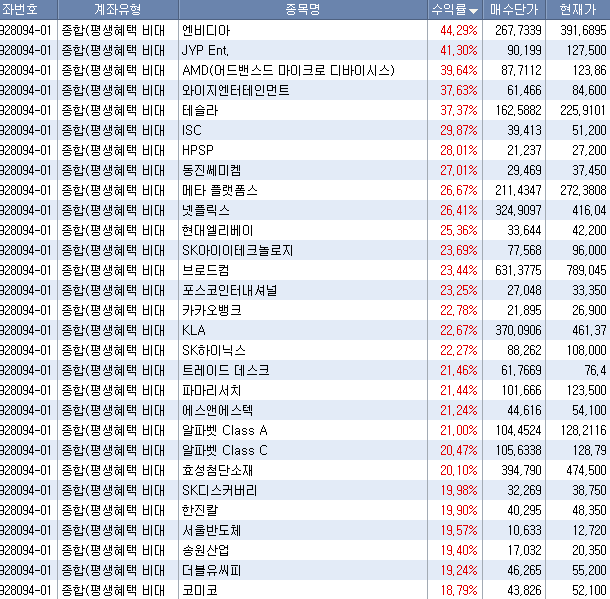This screenshot has height=599, width=610.
Task: Select the SK디스커버리 stock name
Action: pyautogui.click(x=220, y=490)
